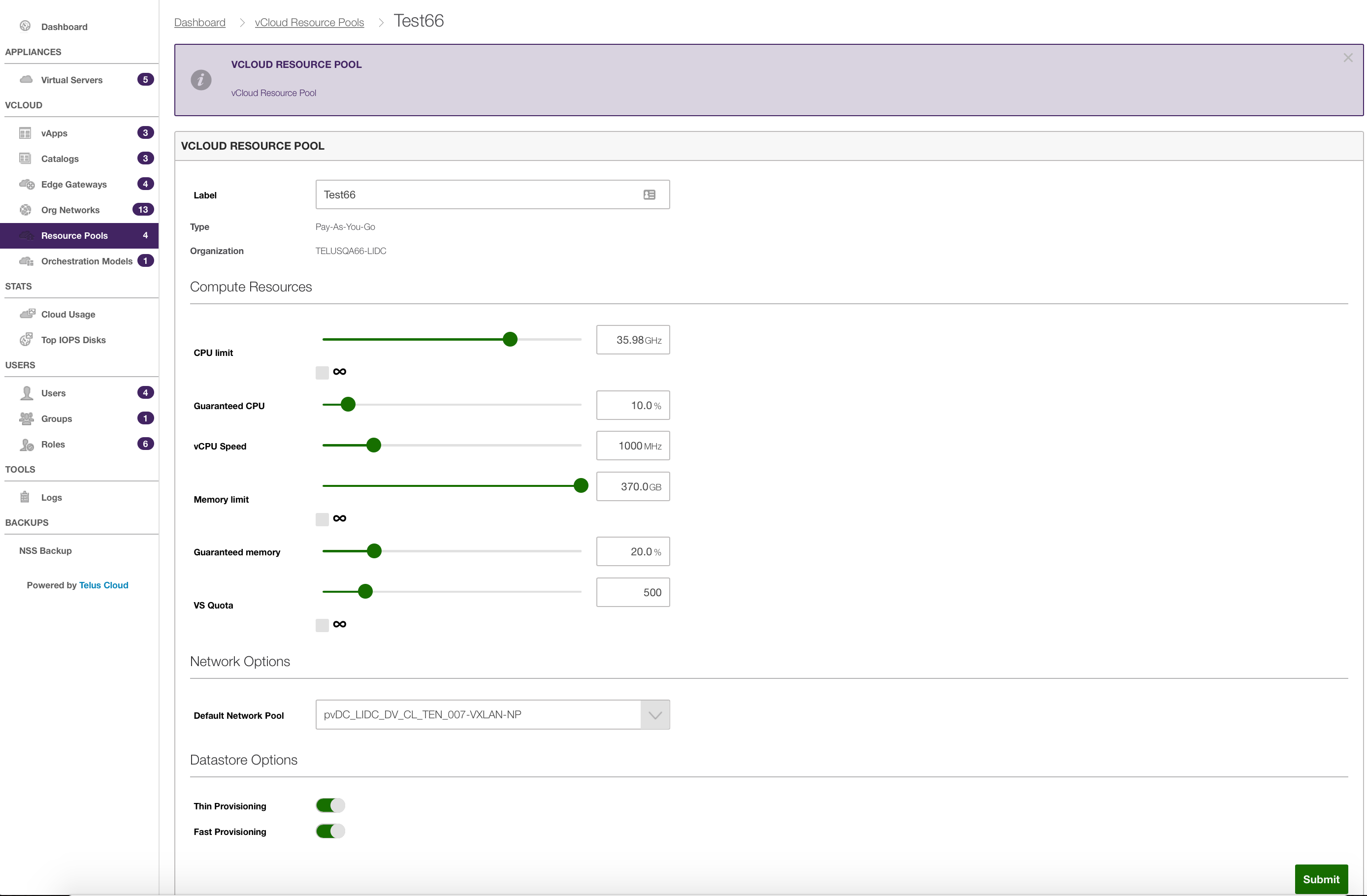The height and width of the screenshot is (896, 1367).
Task: Check the infinity box under CPU limit
Action: [322, 372]
